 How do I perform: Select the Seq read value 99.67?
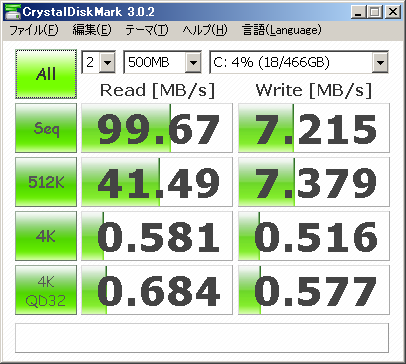[x=157, y=128]
